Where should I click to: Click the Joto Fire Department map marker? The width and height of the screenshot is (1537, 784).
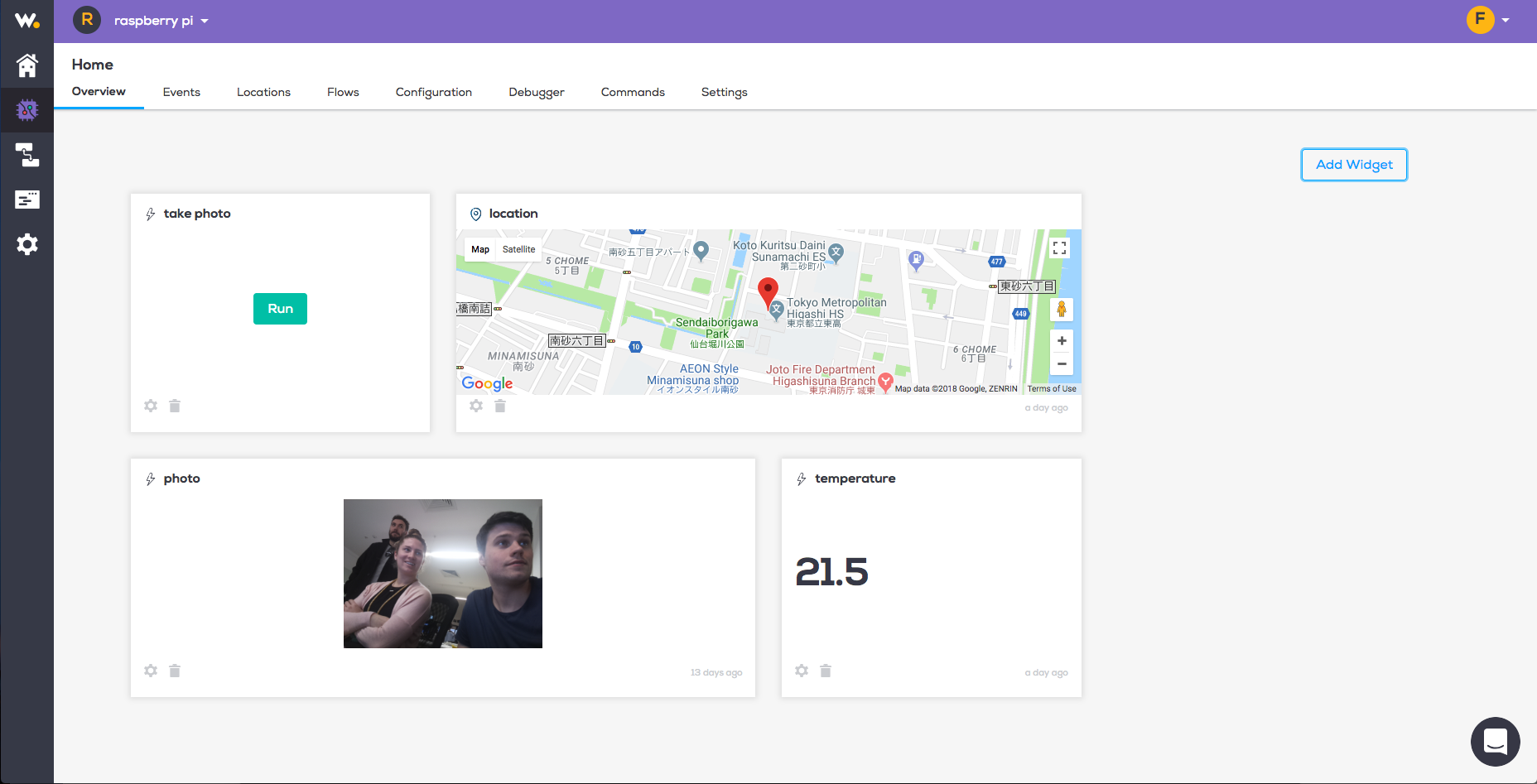click(885, 382)
